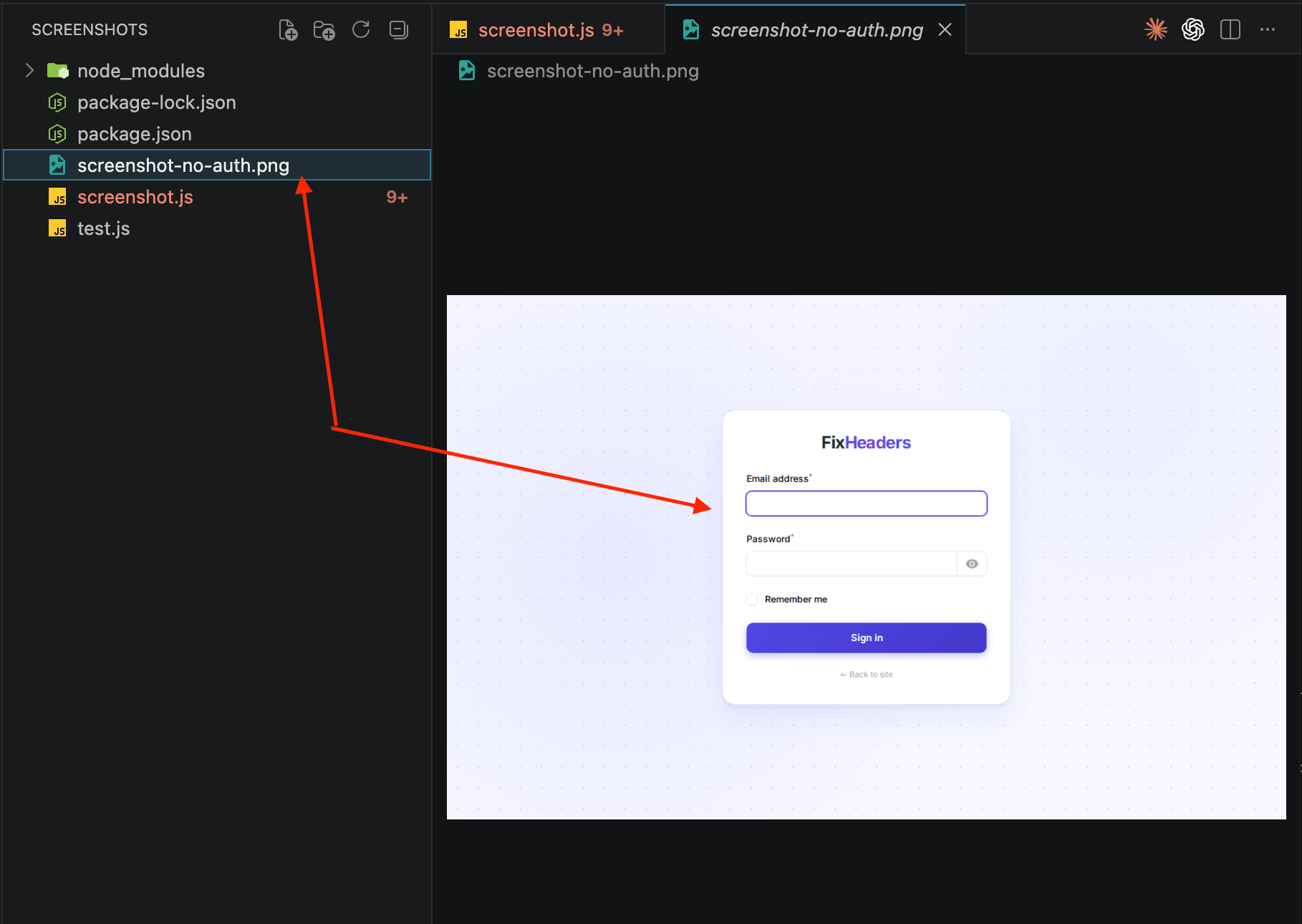This screenshot has height=924, width=1302.
Task: Collapse all folders in the Explorer
Action: 398,29
